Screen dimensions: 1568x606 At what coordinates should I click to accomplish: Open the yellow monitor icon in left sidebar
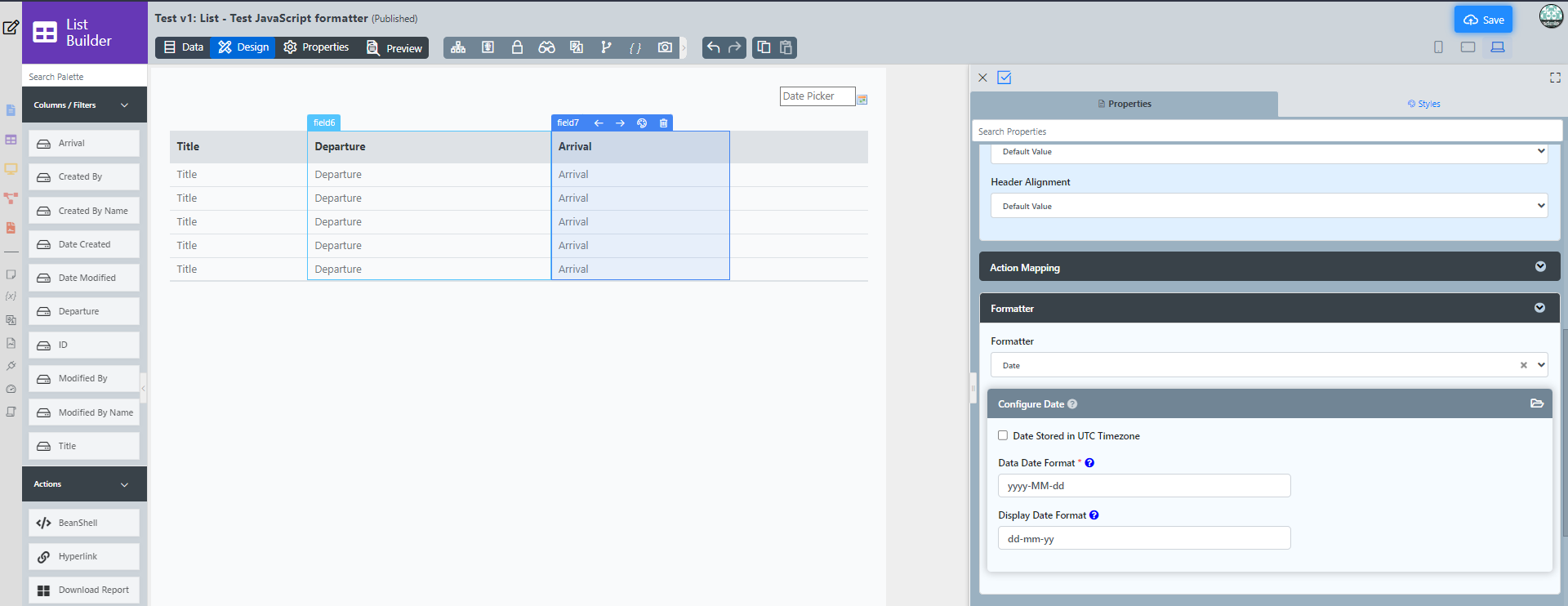(x=11, y=169)
